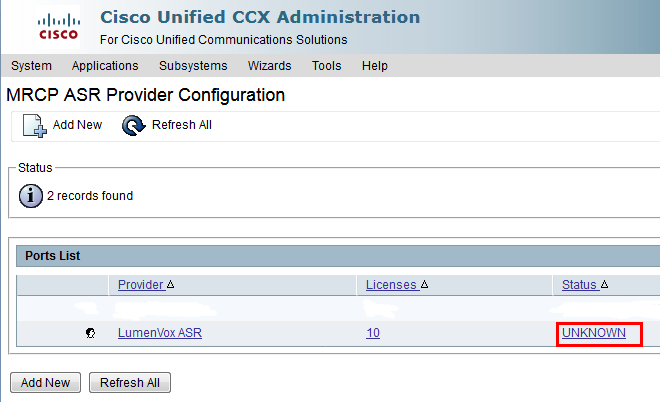Open the Help menu

coord(375,66)
